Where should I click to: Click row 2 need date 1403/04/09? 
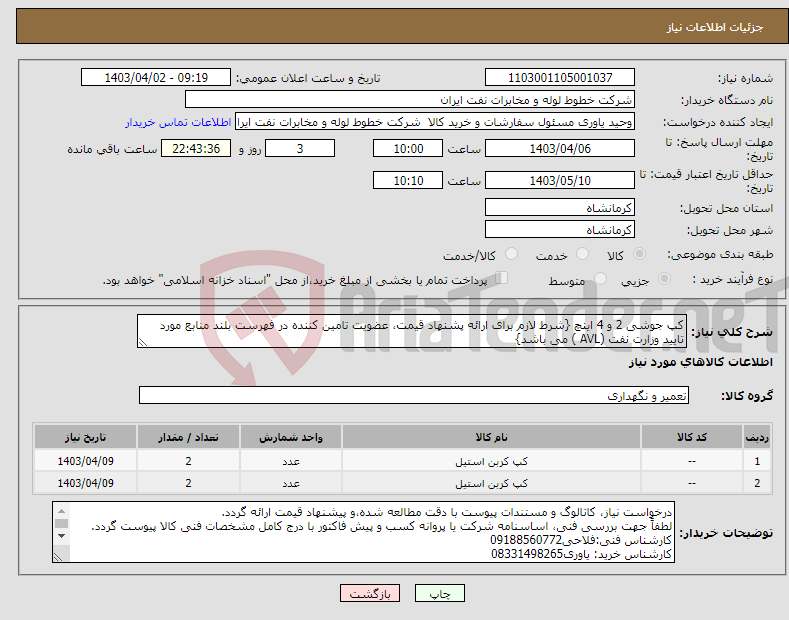point(86,483)
